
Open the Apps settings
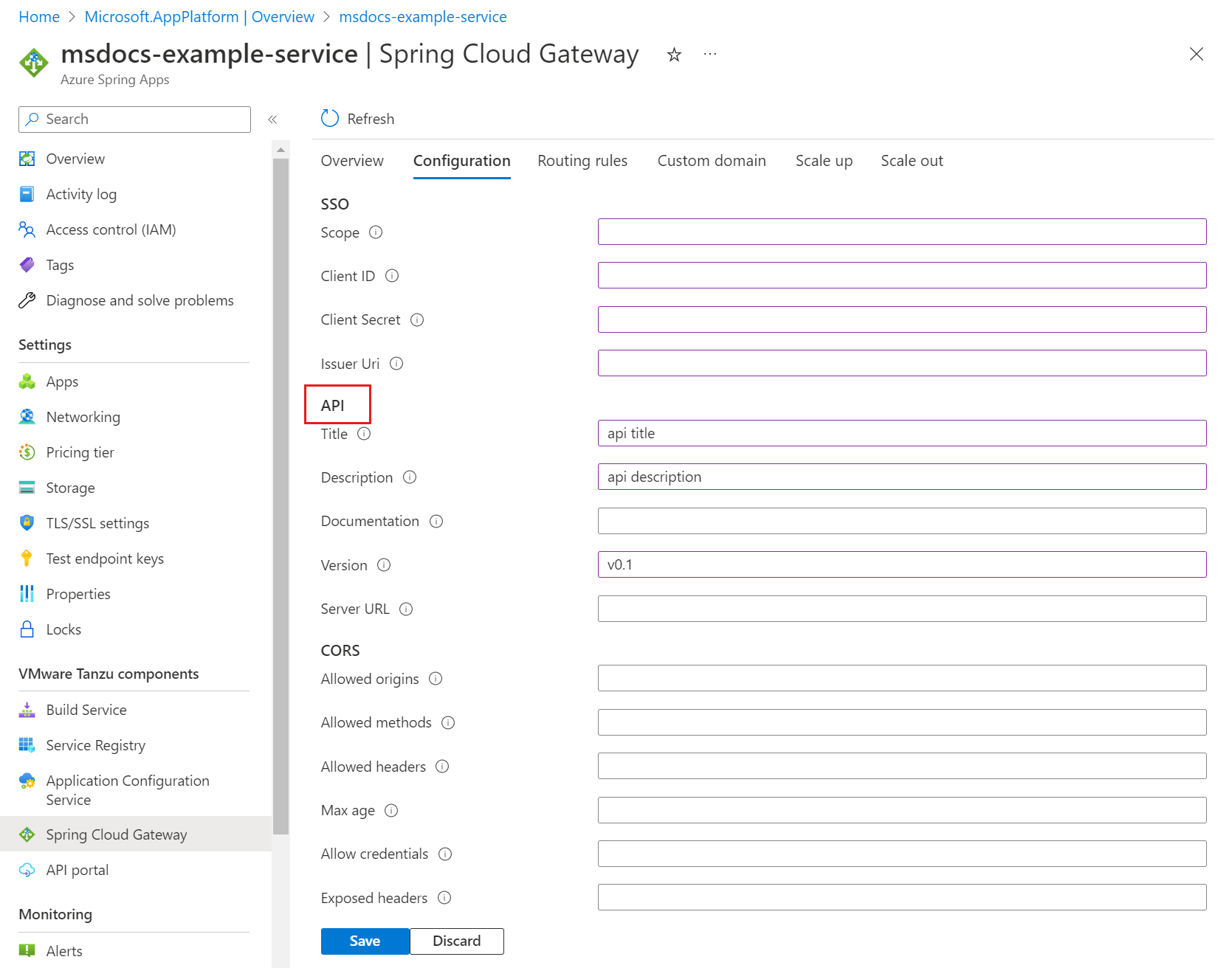tap(61, 381)
